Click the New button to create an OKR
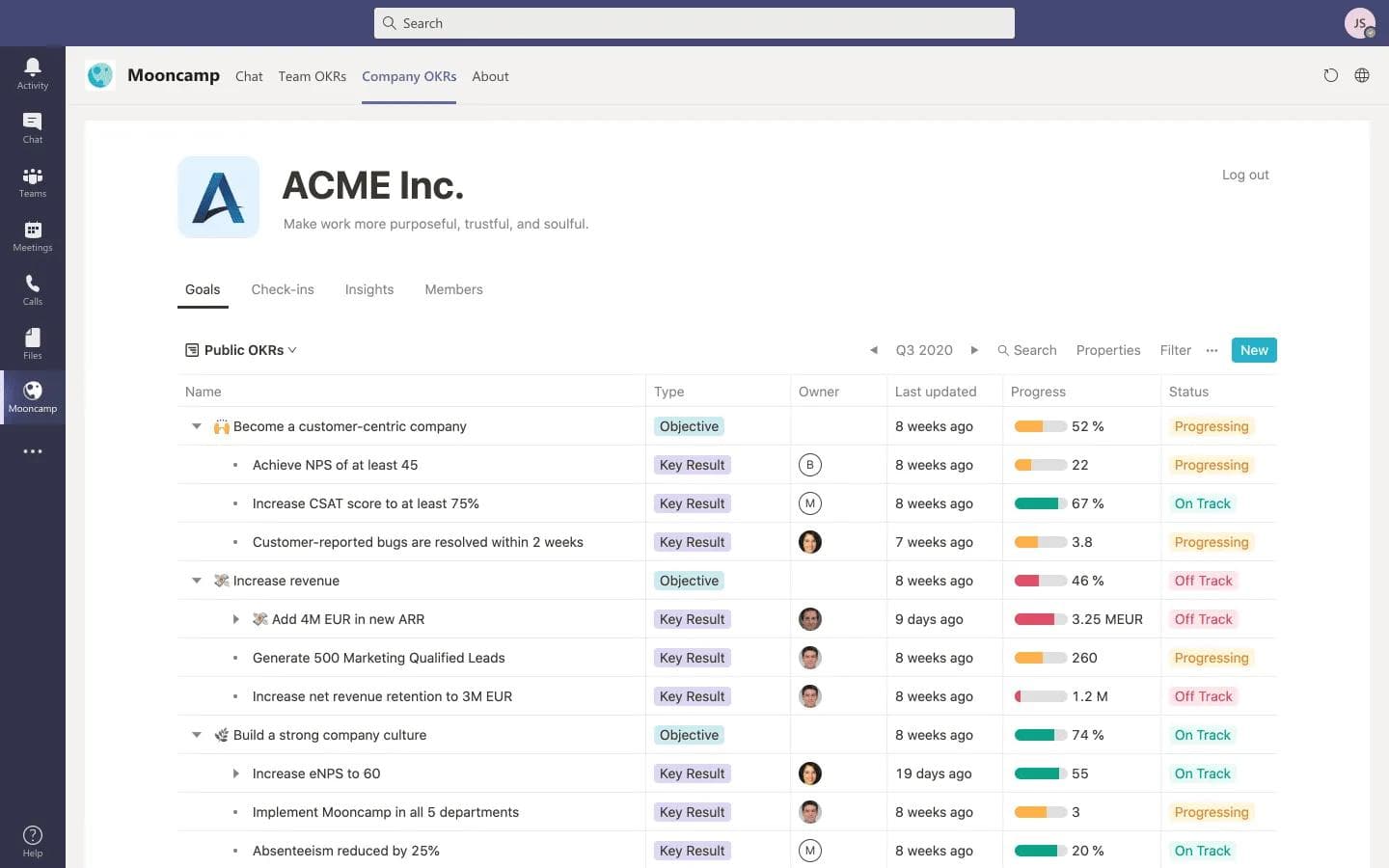This screenshot has height=868, width=1389. [1253, 349]
